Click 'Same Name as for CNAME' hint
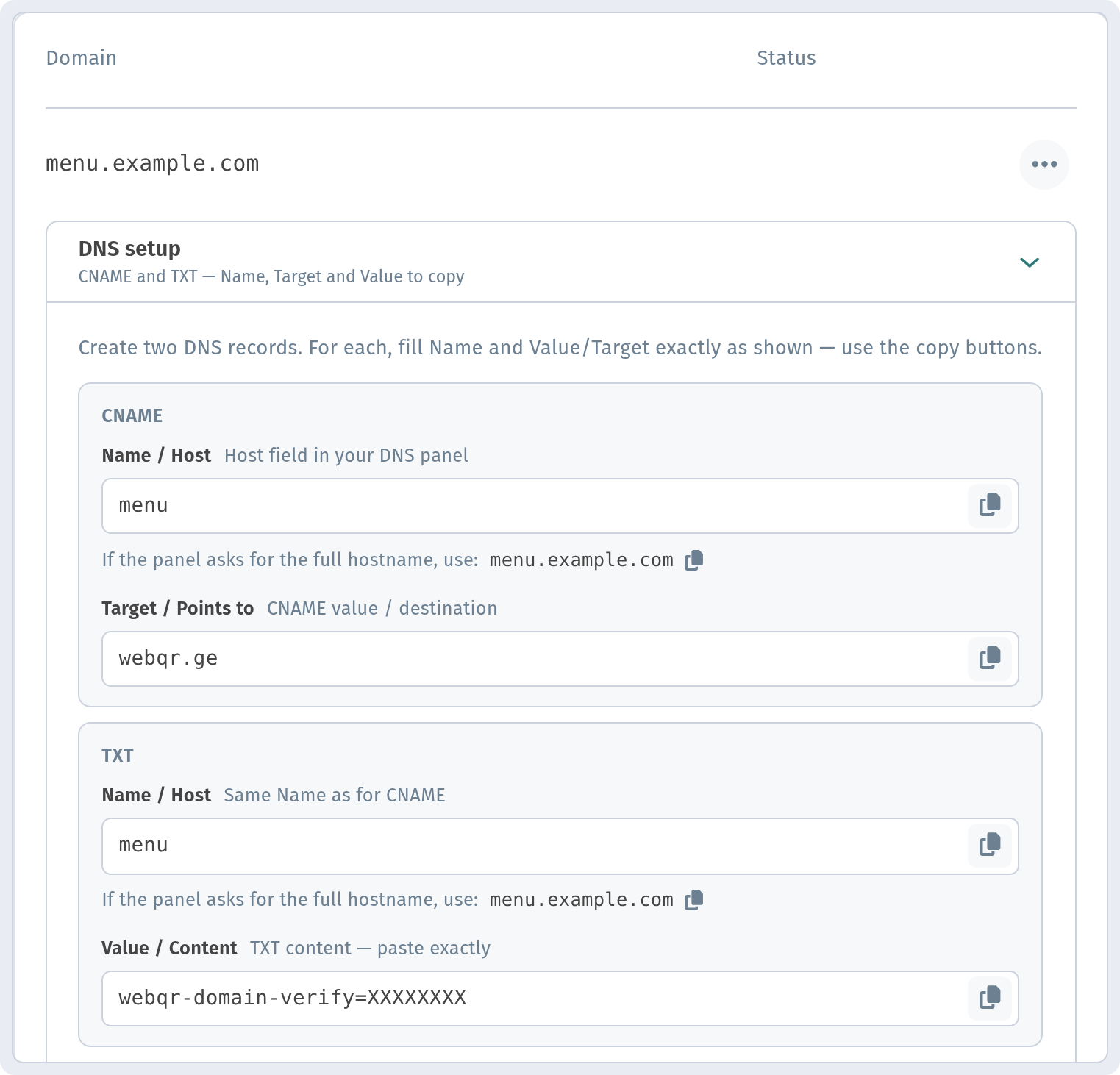Screen dimensions: 1120x1075 [335, 795]
